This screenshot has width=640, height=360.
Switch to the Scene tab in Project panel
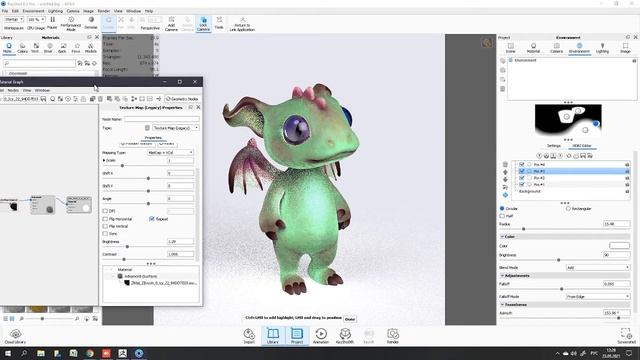[x=510, y=48]
